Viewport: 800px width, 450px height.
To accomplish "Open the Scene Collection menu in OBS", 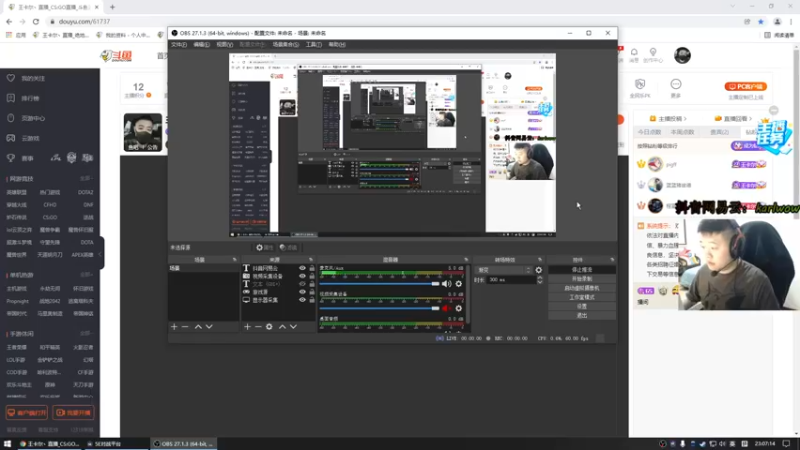I will click(x=286, y=44).
